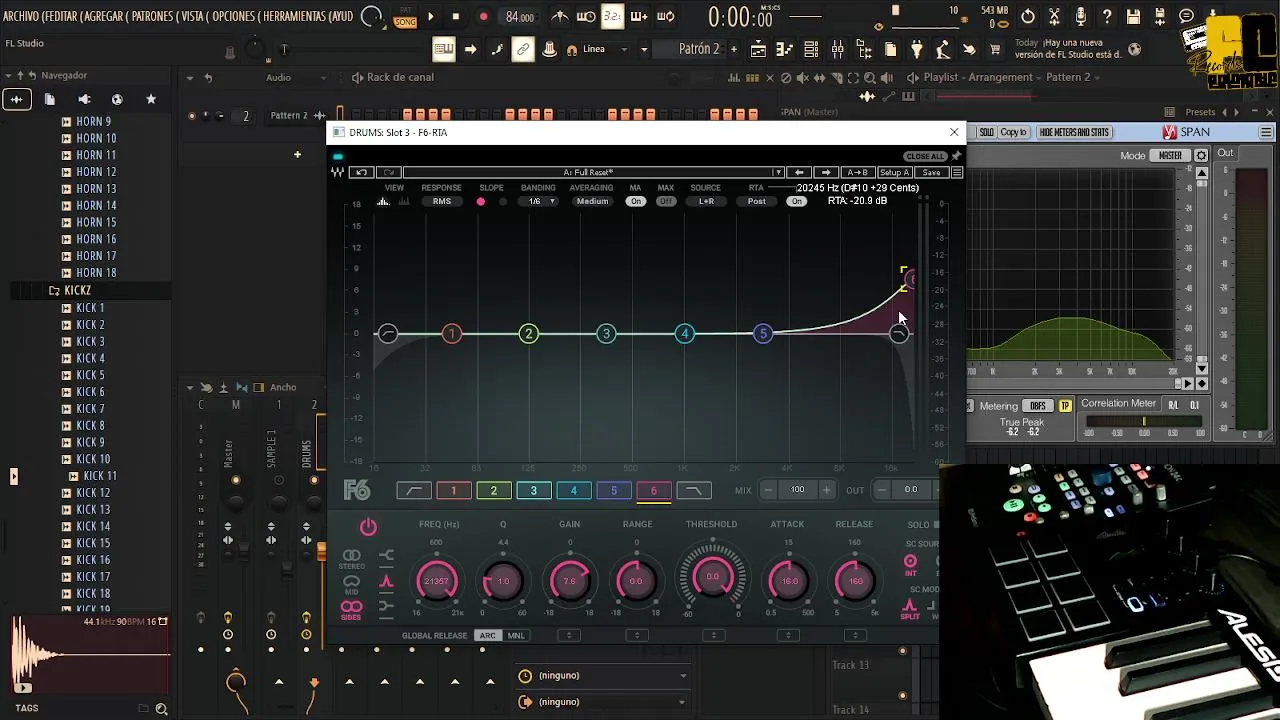The height and width of the screenshot is (720, 1280).
Task: Toggle the MAX Off switch
Action: 666,201
